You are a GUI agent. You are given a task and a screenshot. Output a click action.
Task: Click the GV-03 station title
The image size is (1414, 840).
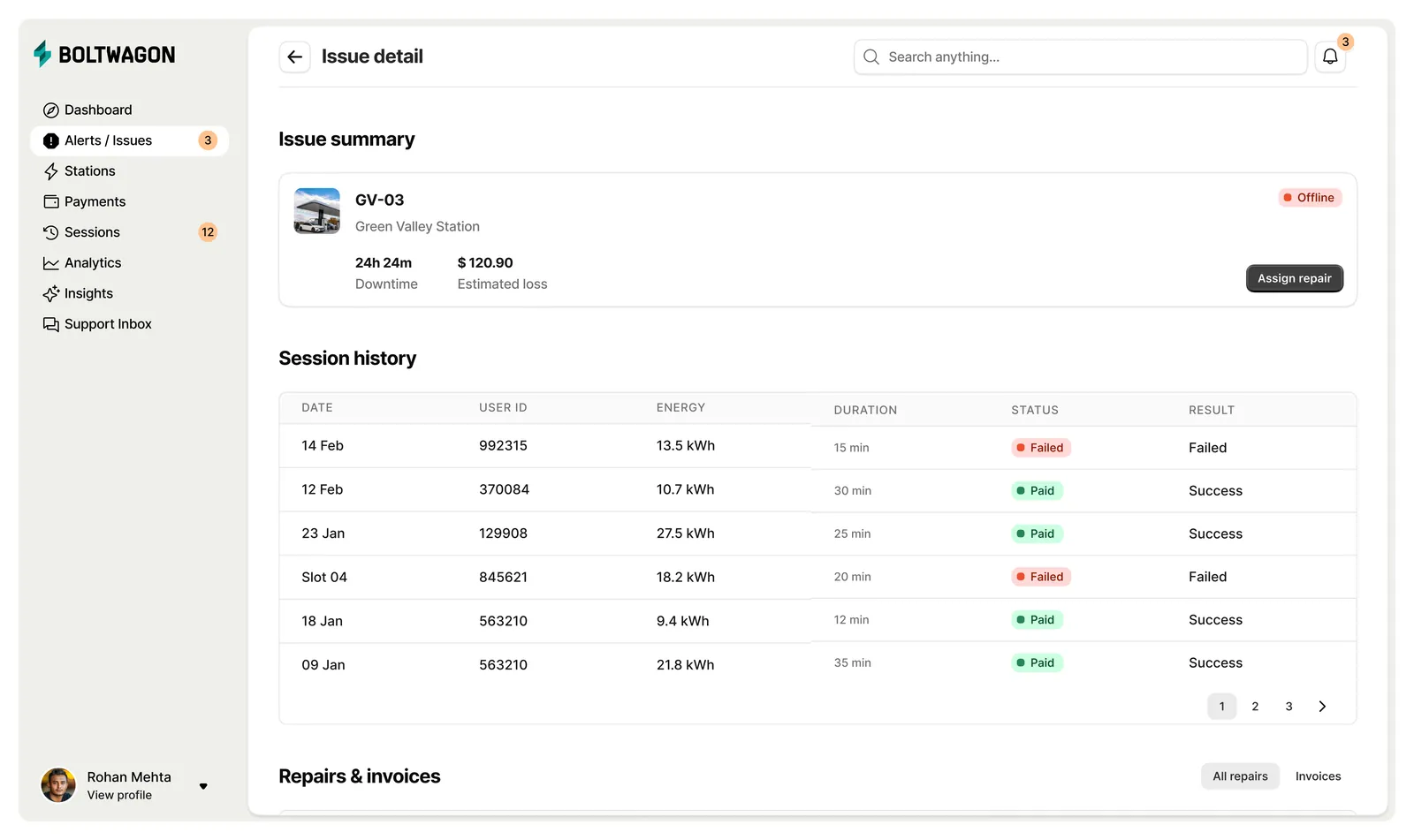point(380,201)
